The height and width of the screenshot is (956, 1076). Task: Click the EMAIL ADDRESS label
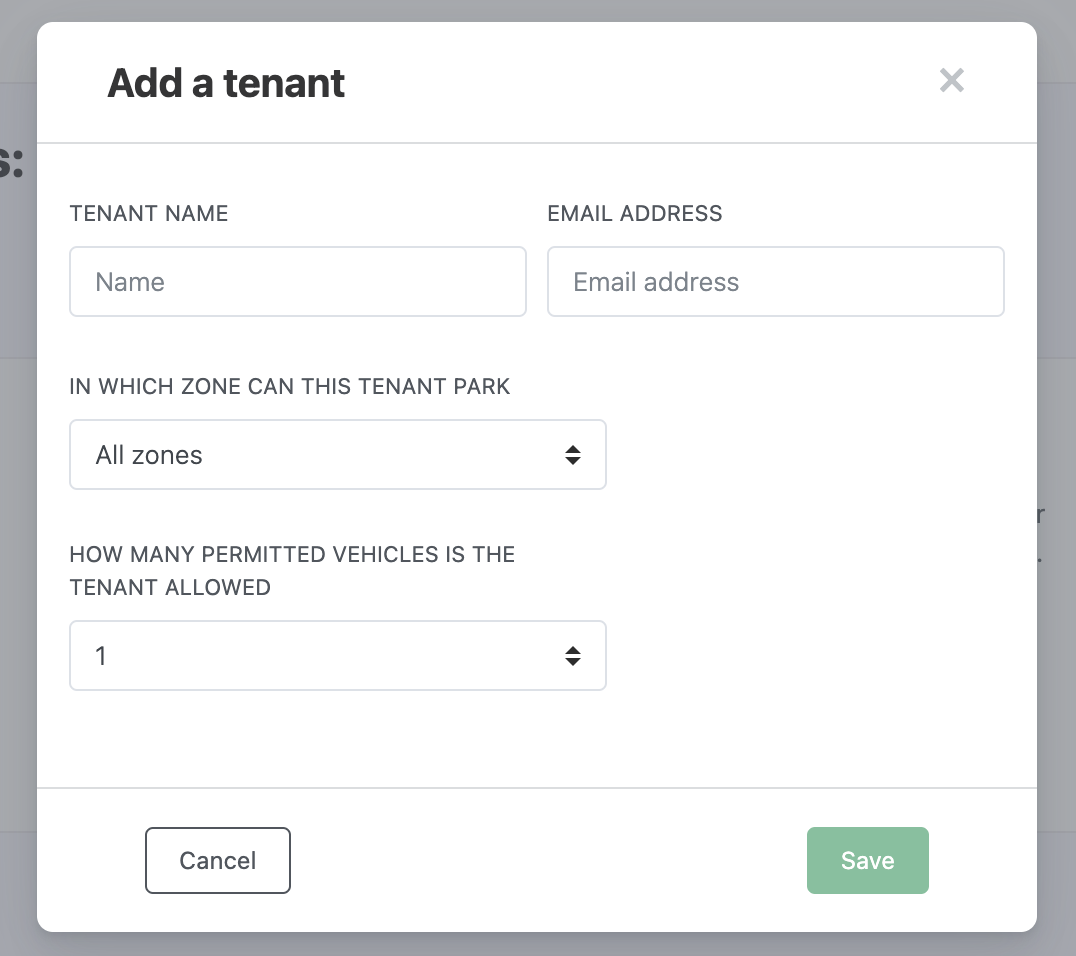coord(634,213)
